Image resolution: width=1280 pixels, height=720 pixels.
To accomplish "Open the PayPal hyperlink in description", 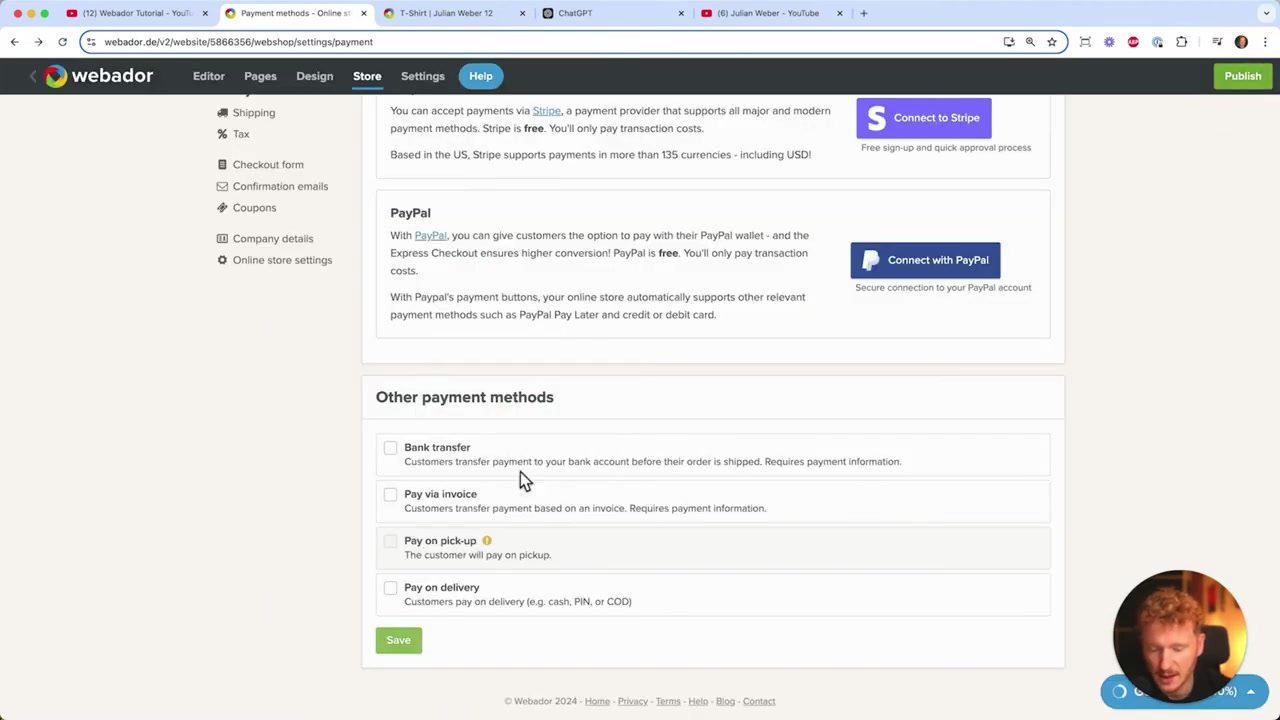I will [x=431, y=236].
